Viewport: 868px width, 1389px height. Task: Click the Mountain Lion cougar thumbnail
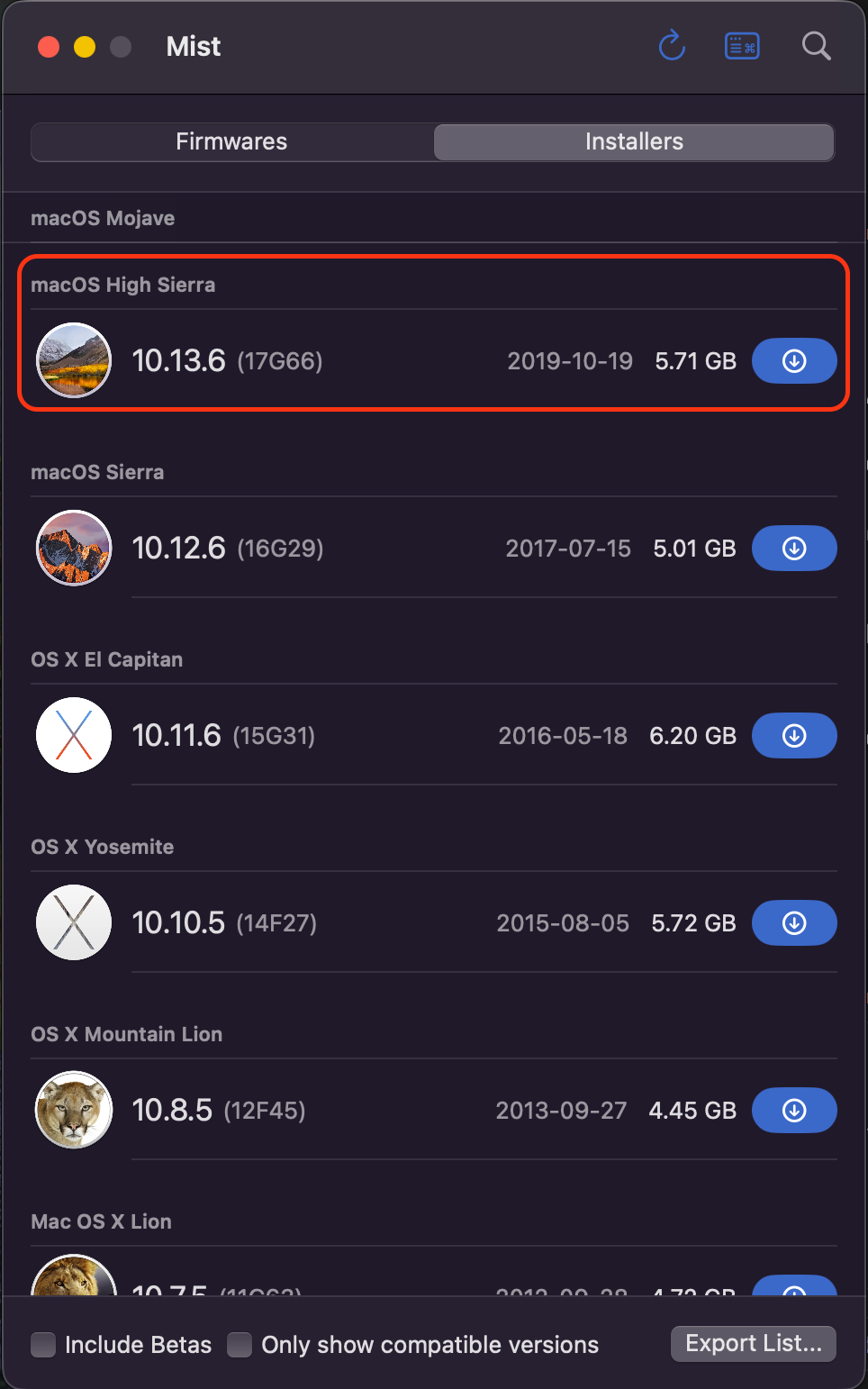(x=74, y=1110)
